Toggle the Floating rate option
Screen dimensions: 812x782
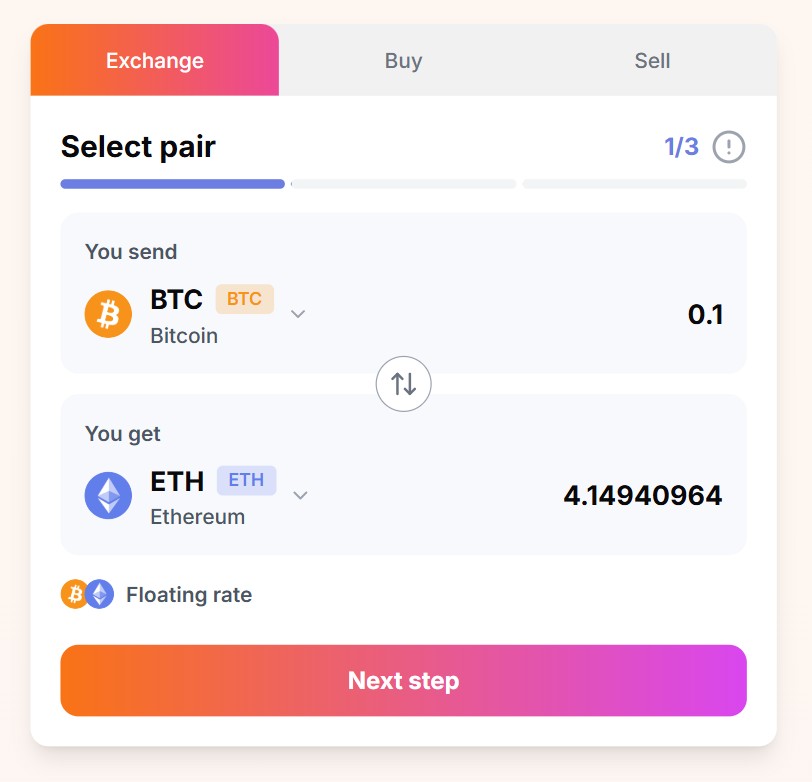156,594
